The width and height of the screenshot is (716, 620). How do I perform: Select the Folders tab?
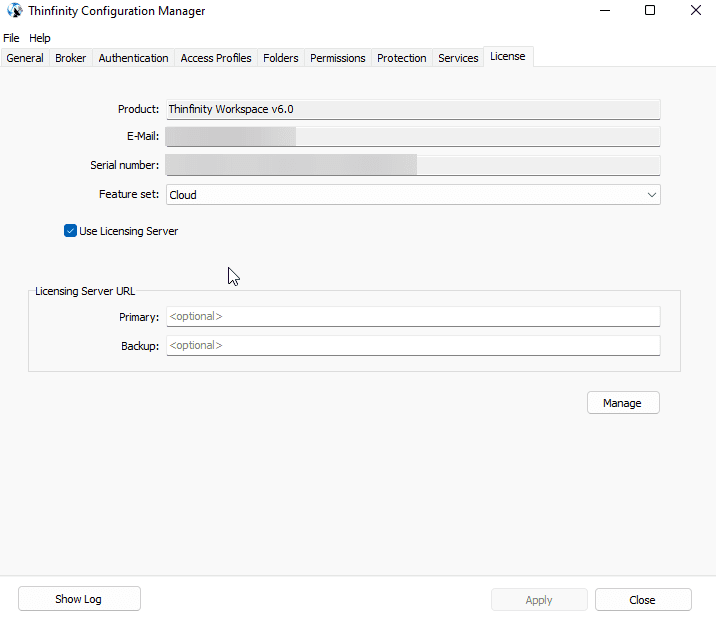pyautogui.click(x=280, y=58)
